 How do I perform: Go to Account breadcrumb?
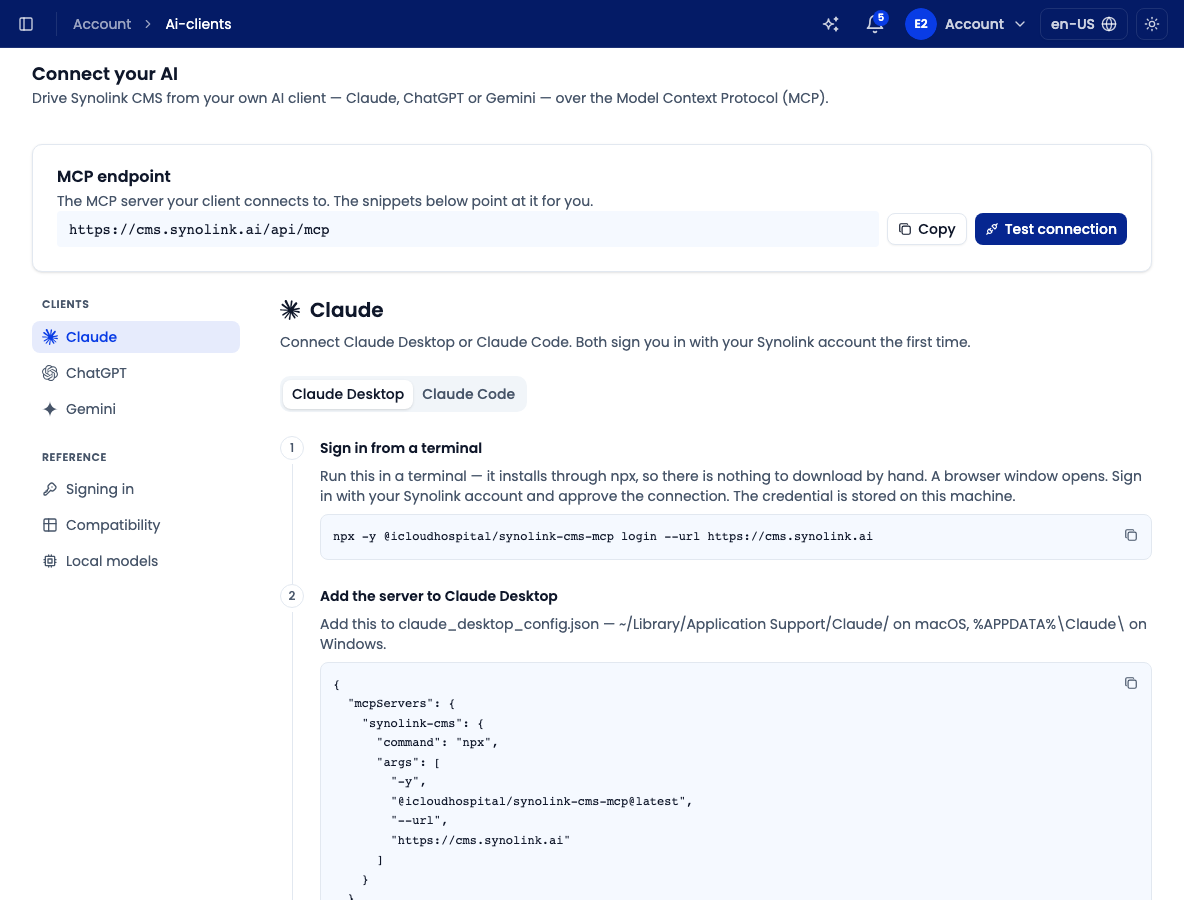click(x=102, y=24)
